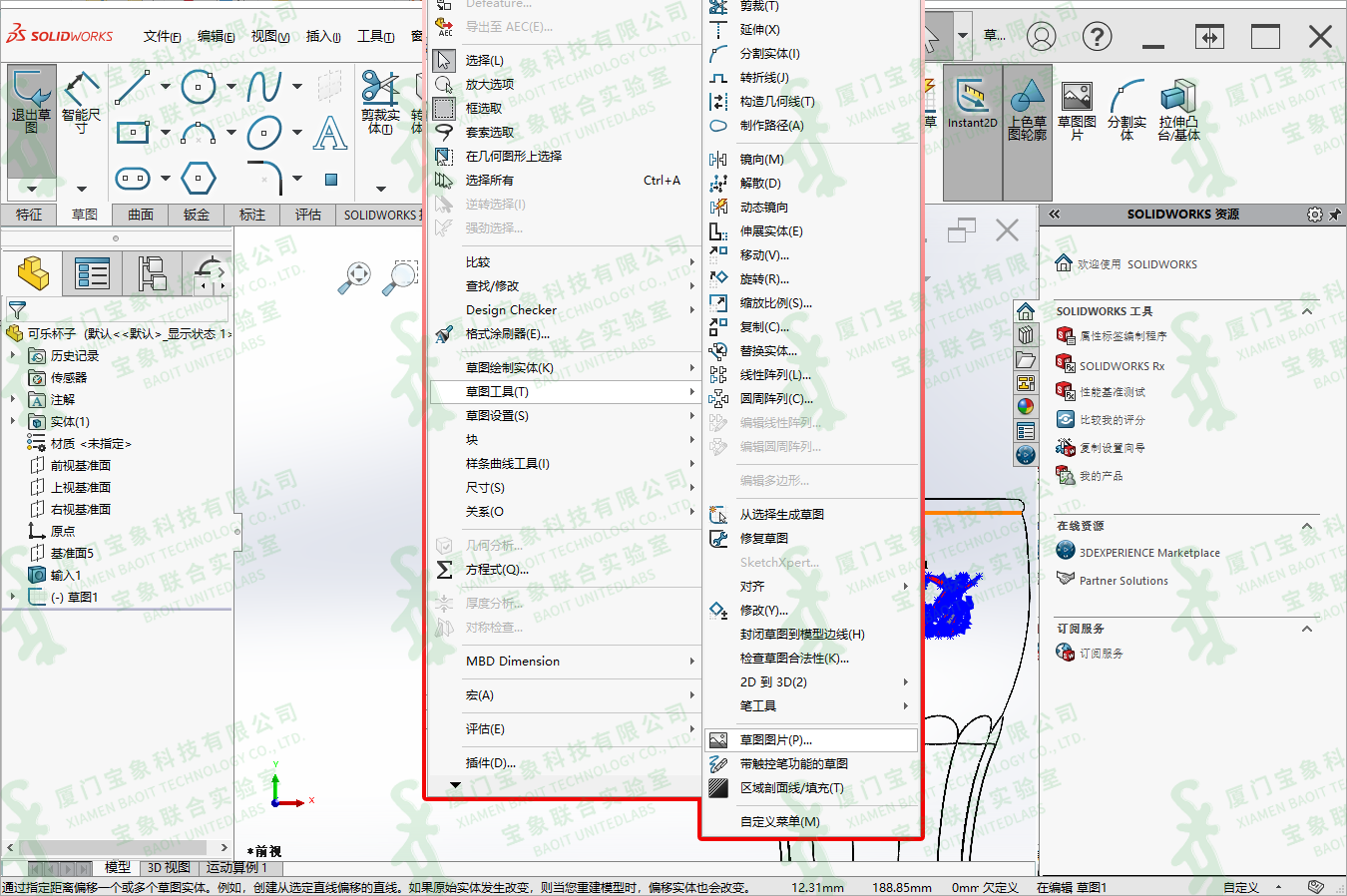Screen dimensions: 1347x896
Task: Switch to the 3D 视图 bottom tab
Action: click(169, 868)
